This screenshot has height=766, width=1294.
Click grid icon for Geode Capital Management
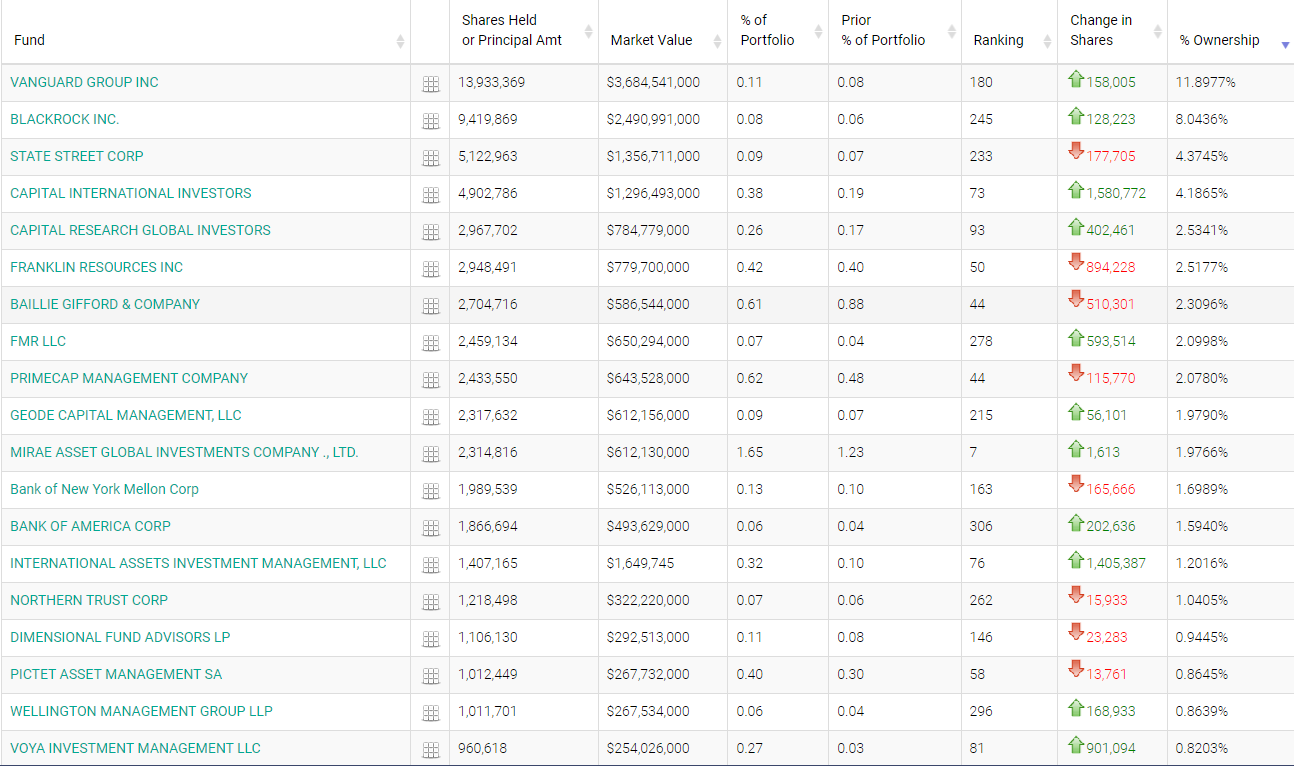(431, 417)
